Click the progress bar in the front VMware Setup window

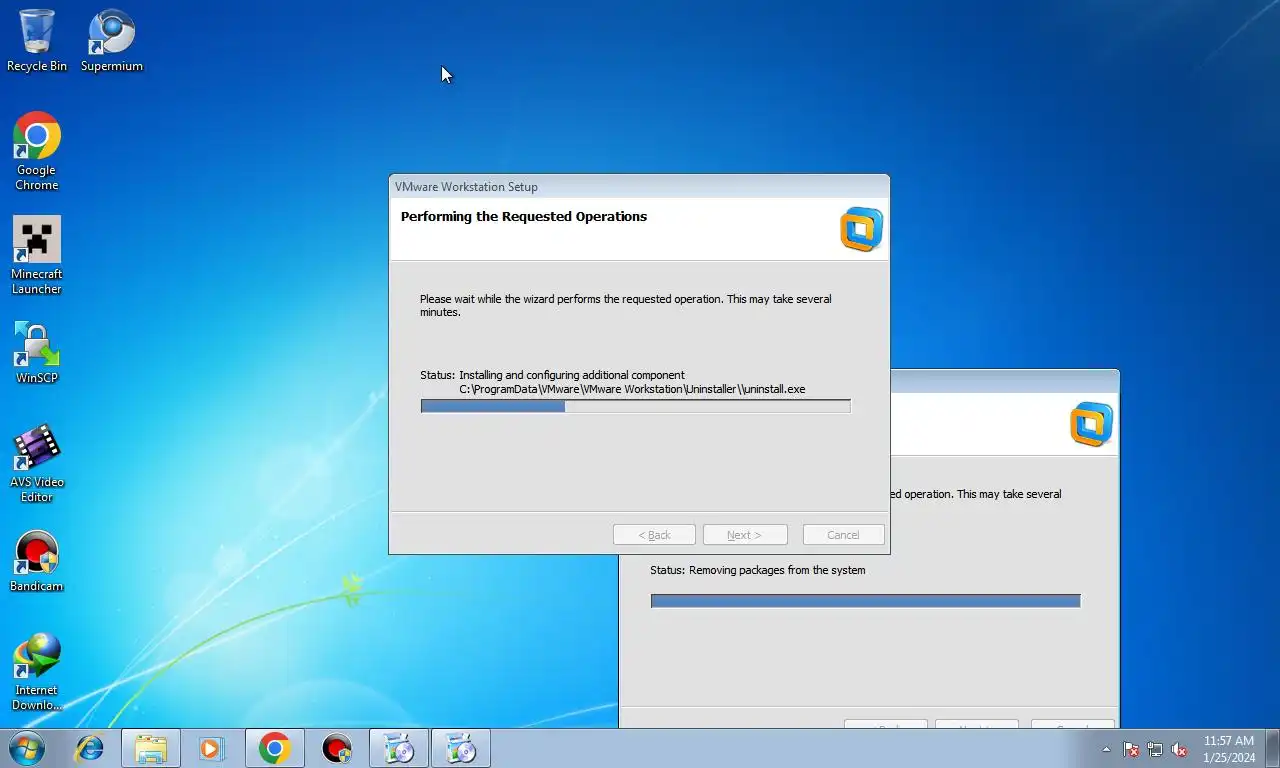pos(636,406)
